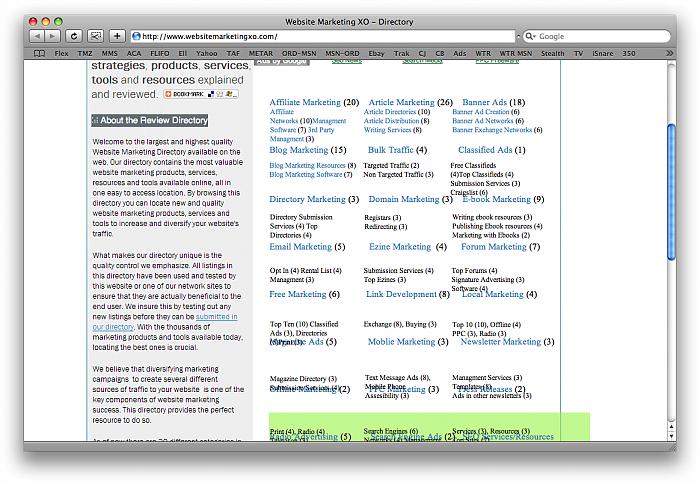Open the ORD-MSN bookmark
This screenshot has width=700, height=484.
tap(299, 53)
